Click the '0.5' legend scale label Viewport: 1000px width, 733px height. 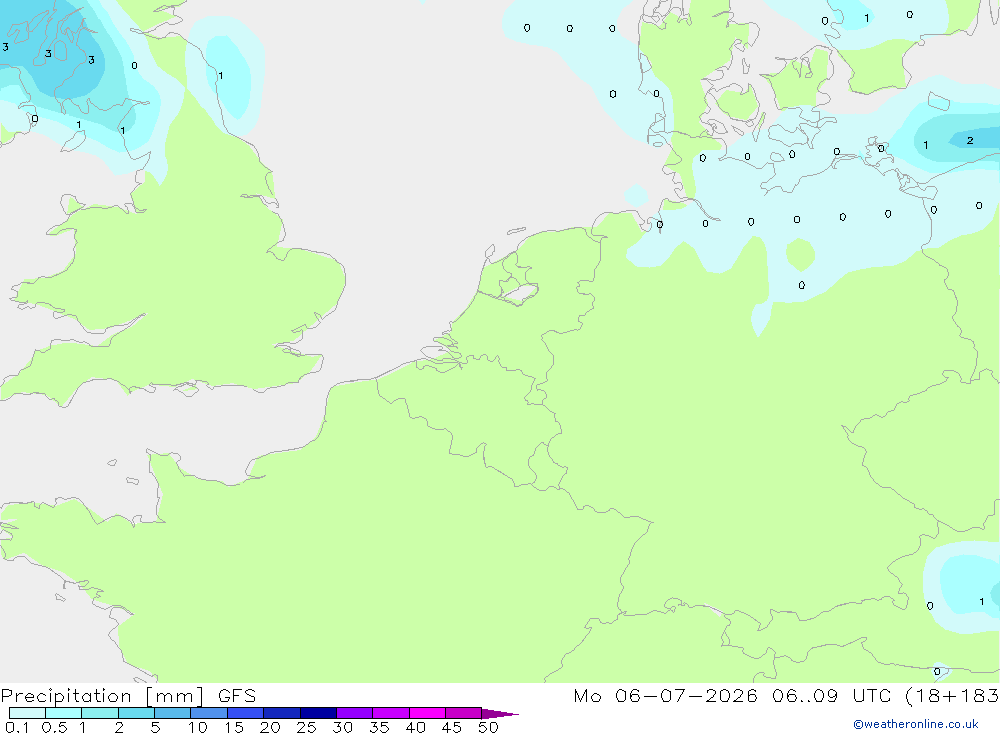pos(54,727)
